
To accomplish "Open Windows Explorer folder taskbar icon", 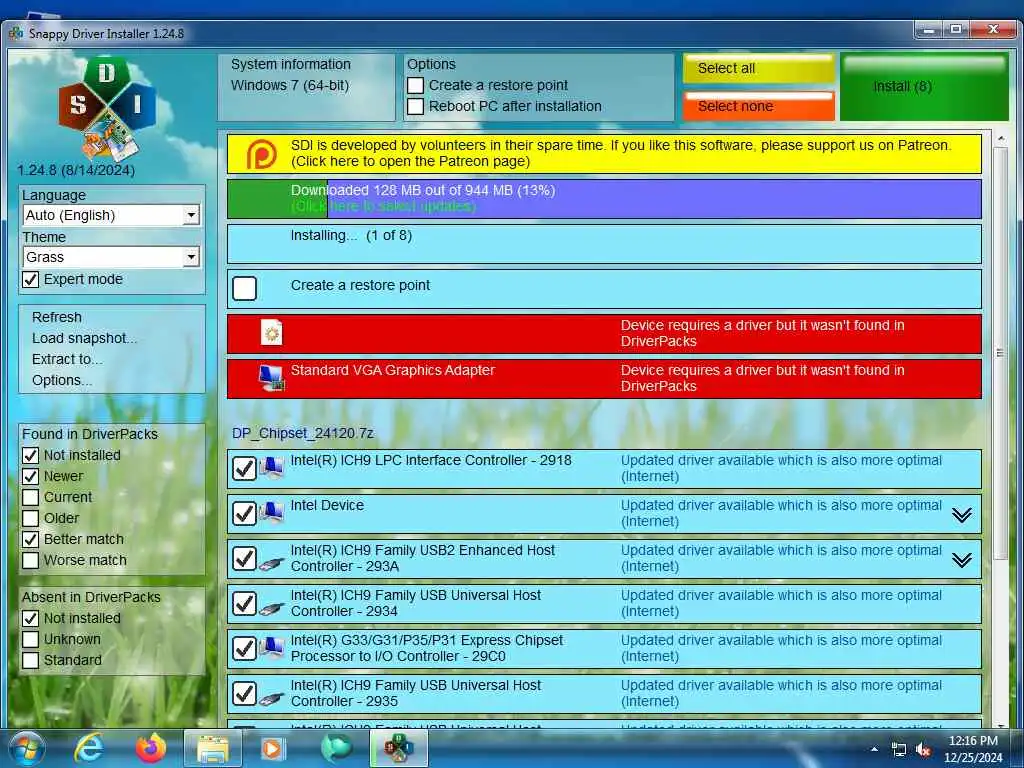I will [x=214, y=748].
